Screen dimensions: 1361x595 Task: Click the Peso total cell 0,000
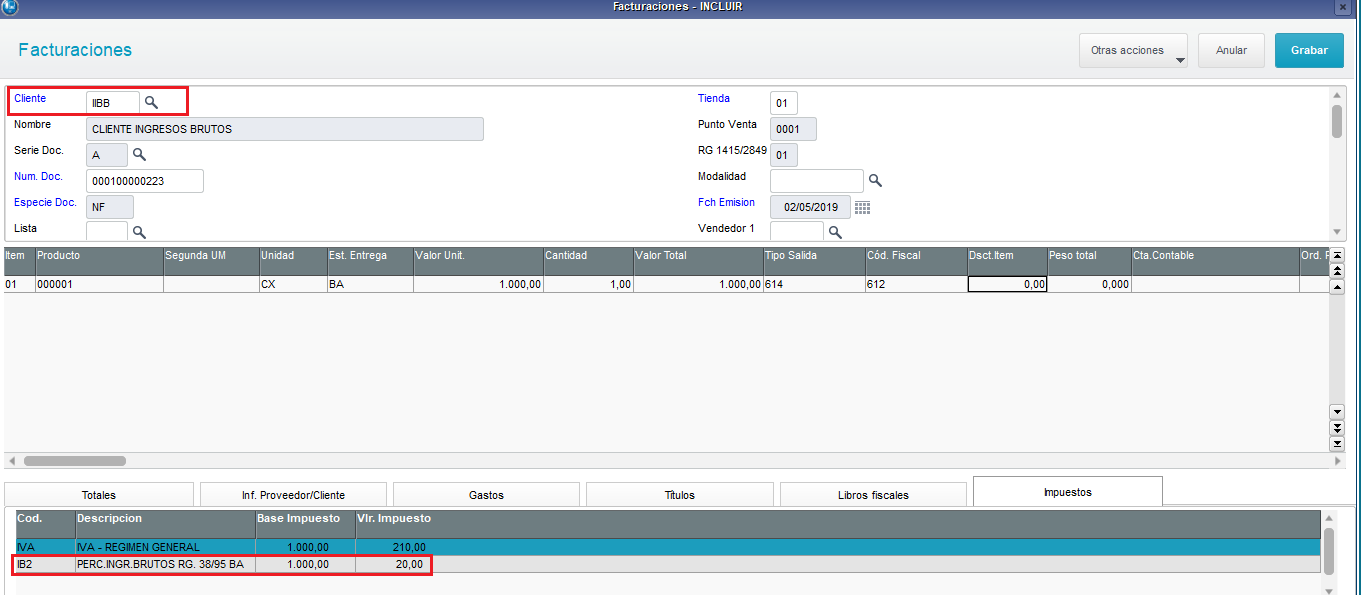click(1089, 284)
